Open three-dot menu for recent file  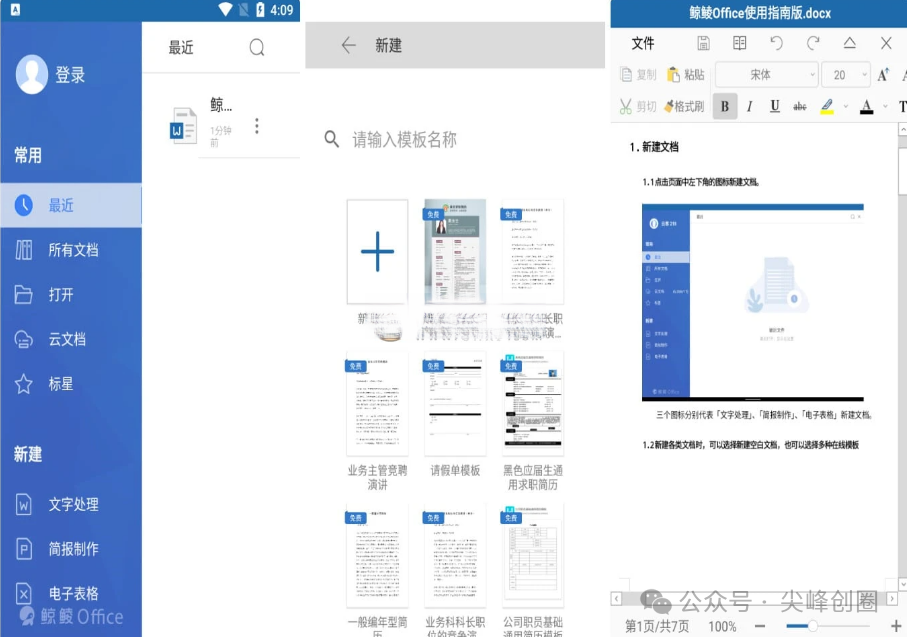(257, 126)
